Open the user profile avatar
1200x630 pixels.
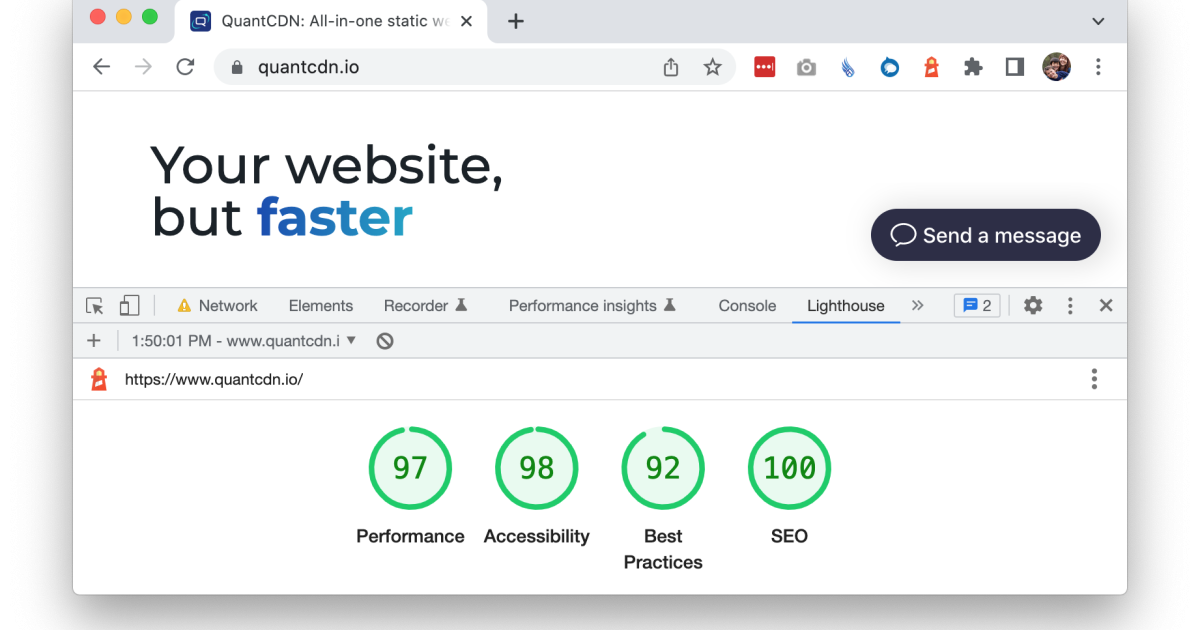pos(1057,67)
